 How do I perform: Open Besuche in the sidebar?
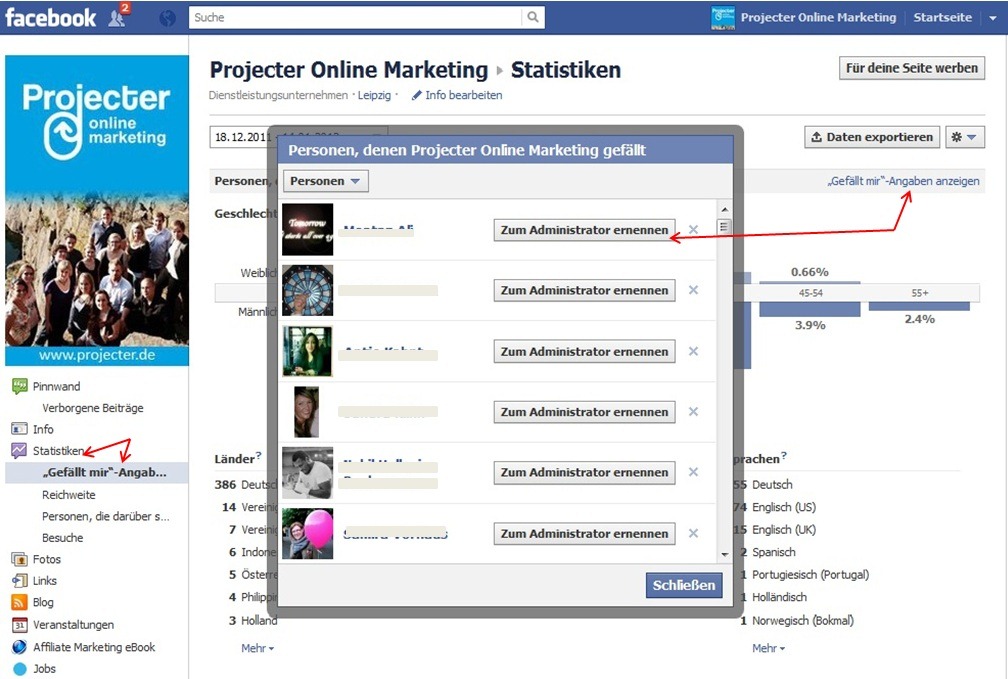point(62,538)
